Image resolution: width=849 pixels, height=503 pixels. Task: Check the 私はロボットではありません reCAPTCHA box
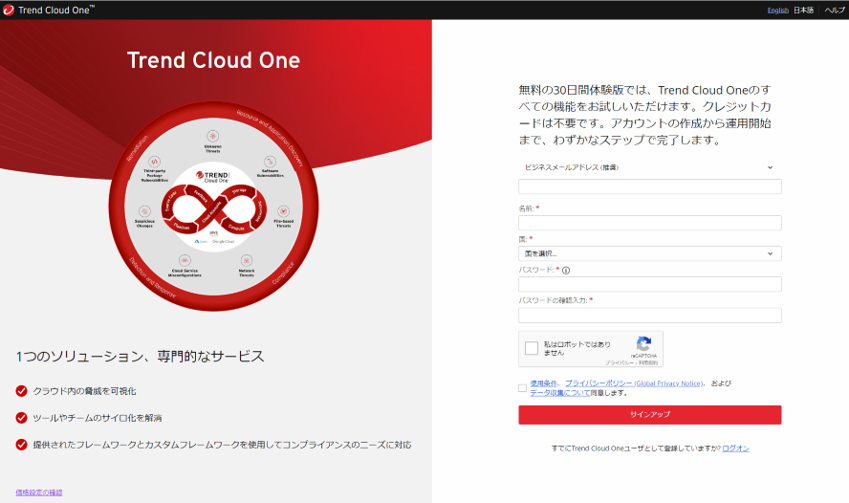[x=532, y=349]
